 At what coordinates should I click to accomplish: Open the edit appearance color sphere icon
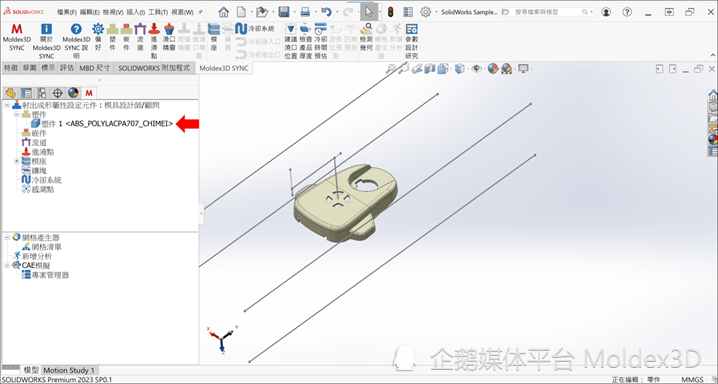tap(493, 69)
